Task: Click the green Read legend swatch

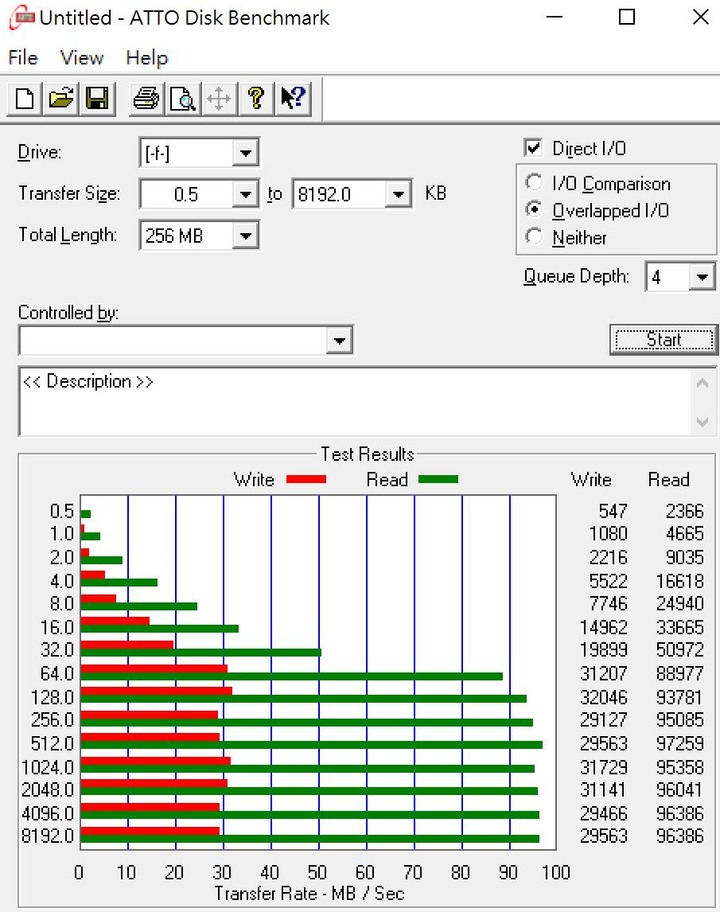Action: click(439, 479)
